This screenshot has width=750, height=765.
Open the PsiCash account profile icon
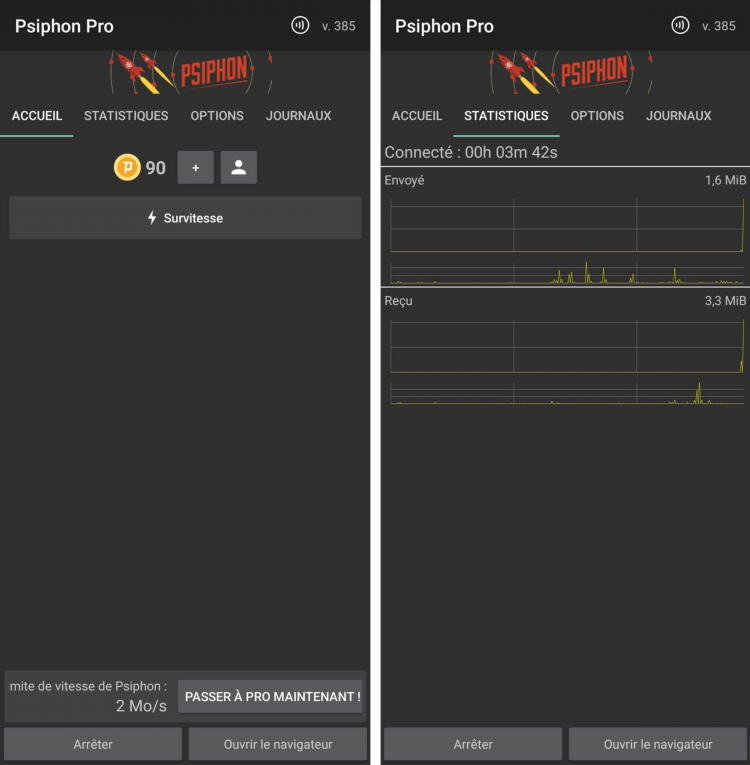[x=239, y=167]
